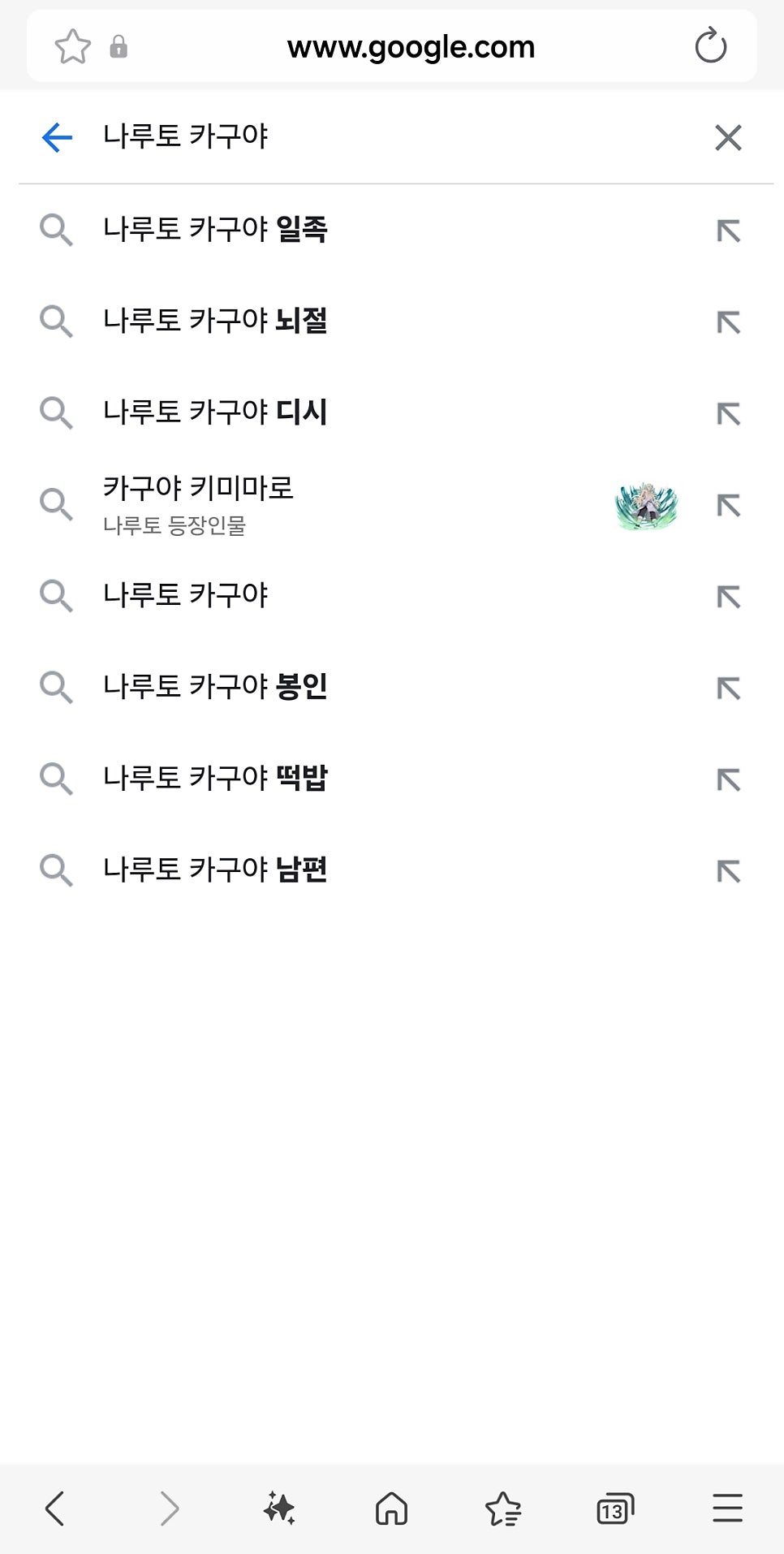Tap the 카구야 키미마로 character thumbnail
The width and height of the screenshot is (784, 1554).
point(646,506)
